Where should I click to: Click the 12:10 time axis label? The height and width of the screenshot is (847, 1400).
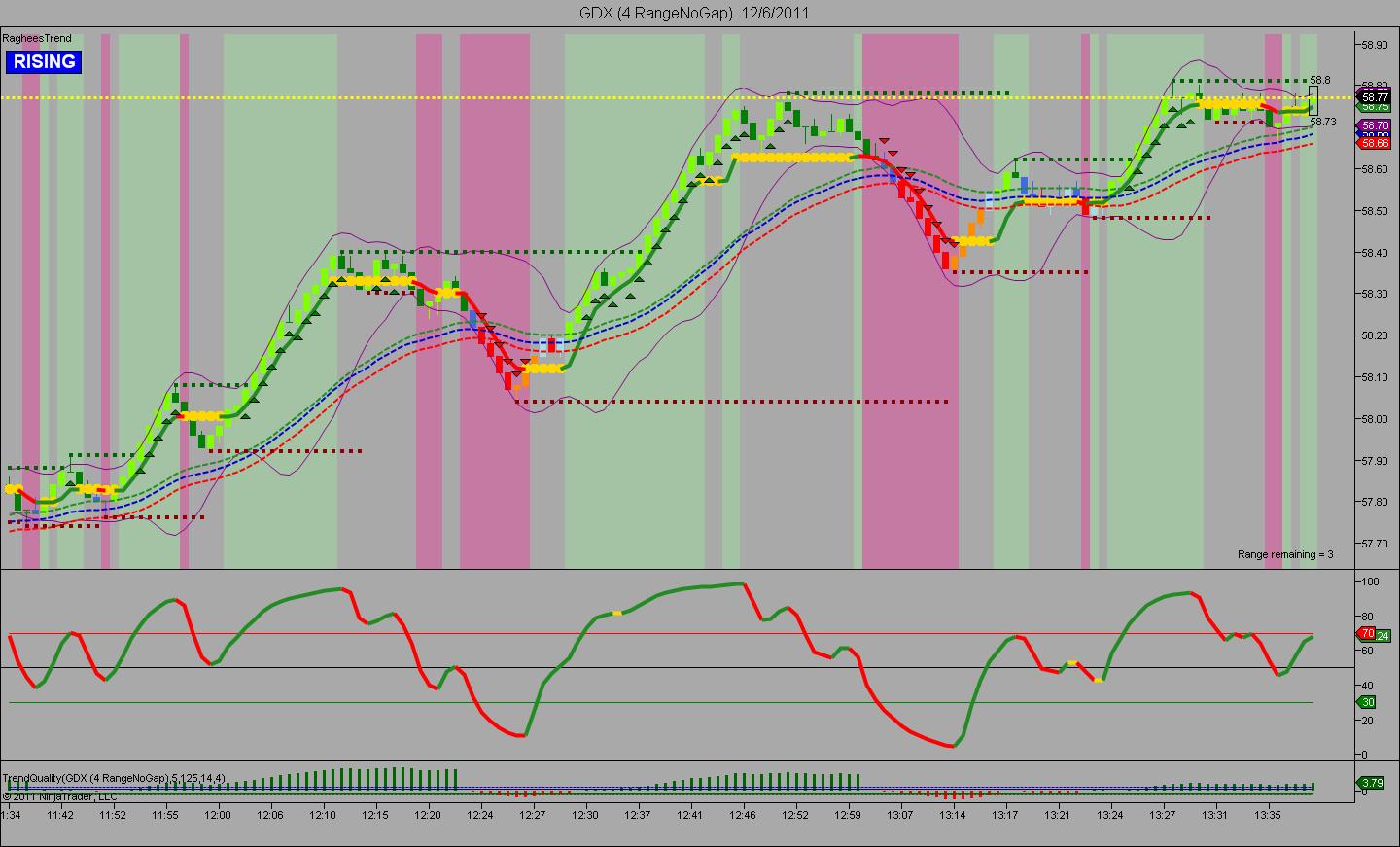click(323, 815)
